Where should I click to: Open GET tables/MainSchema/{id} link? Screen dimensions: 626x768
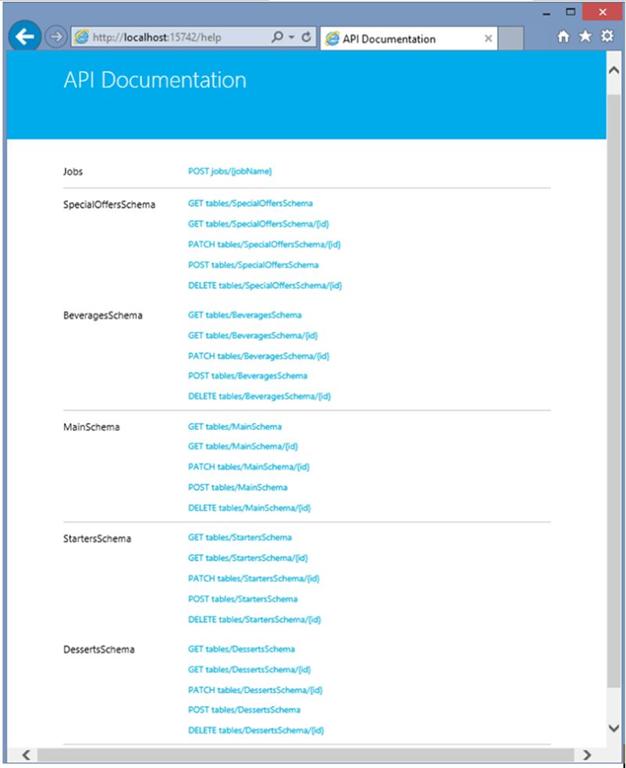click(x=243, y=446)
